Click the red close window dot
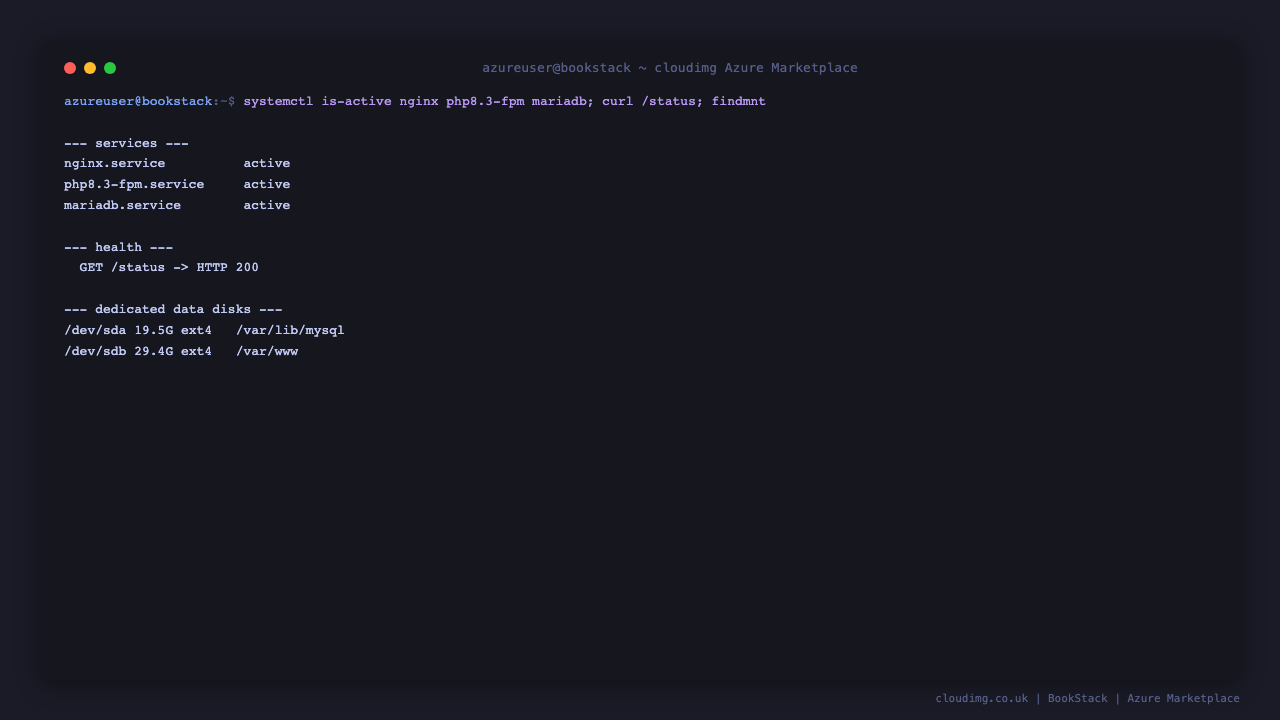The height and width of the screenshot is (720, 1280). coord(70,68)
